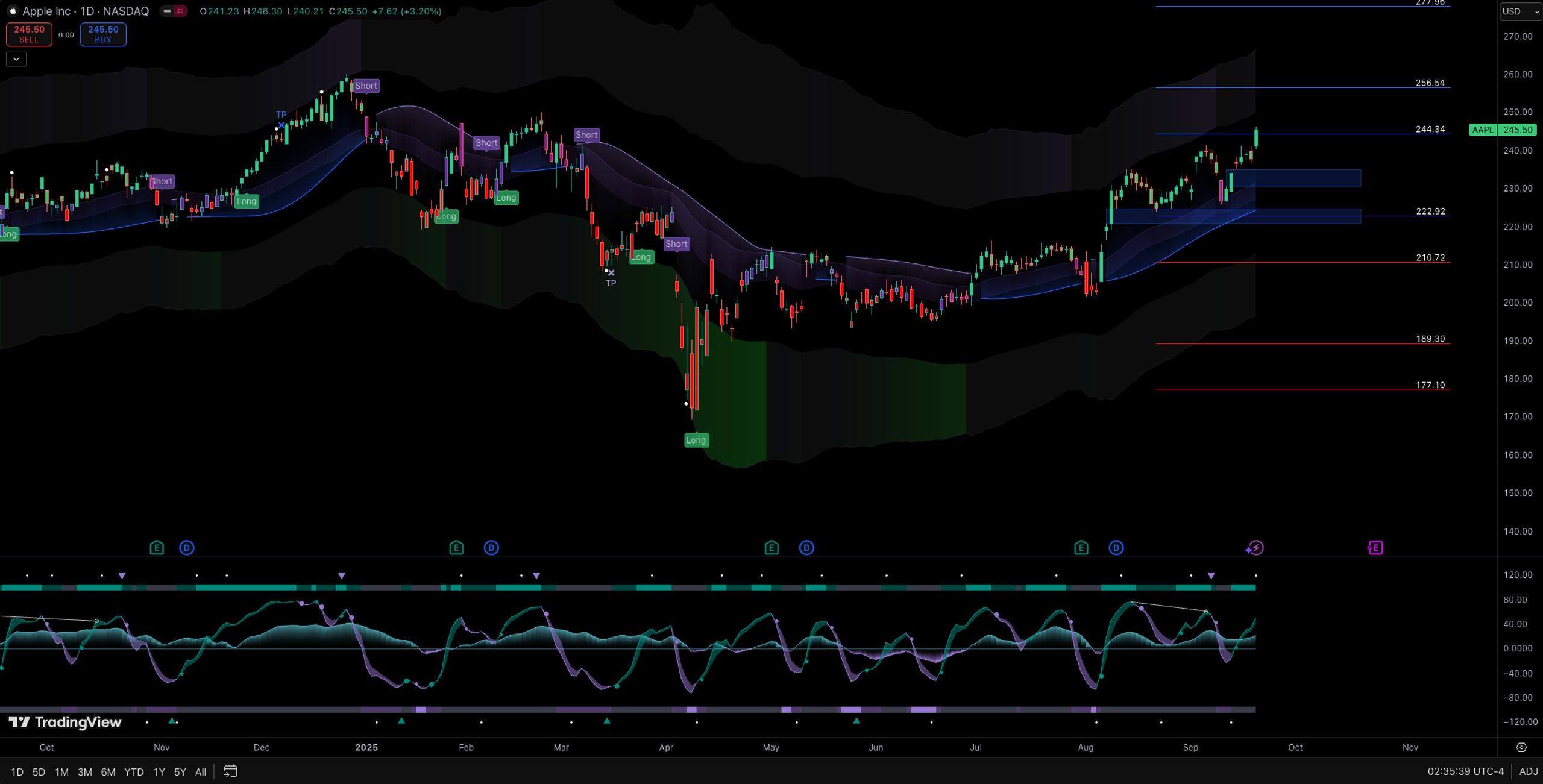Image resolution: width=1543 pixels, height=784 pixels.
Task: Open the late January earnings marker
Action: (x=456, y=548)
